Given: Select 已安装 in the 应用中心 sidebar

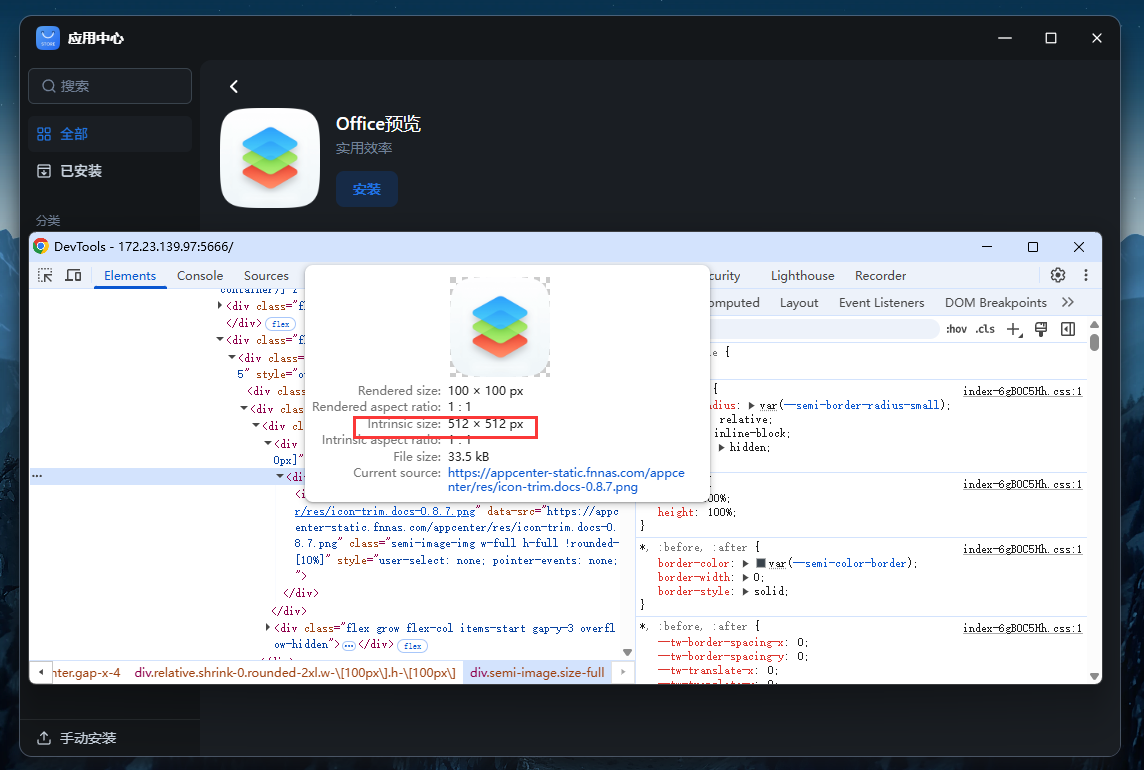Looking at the screenshot, I should click(110, 171).
